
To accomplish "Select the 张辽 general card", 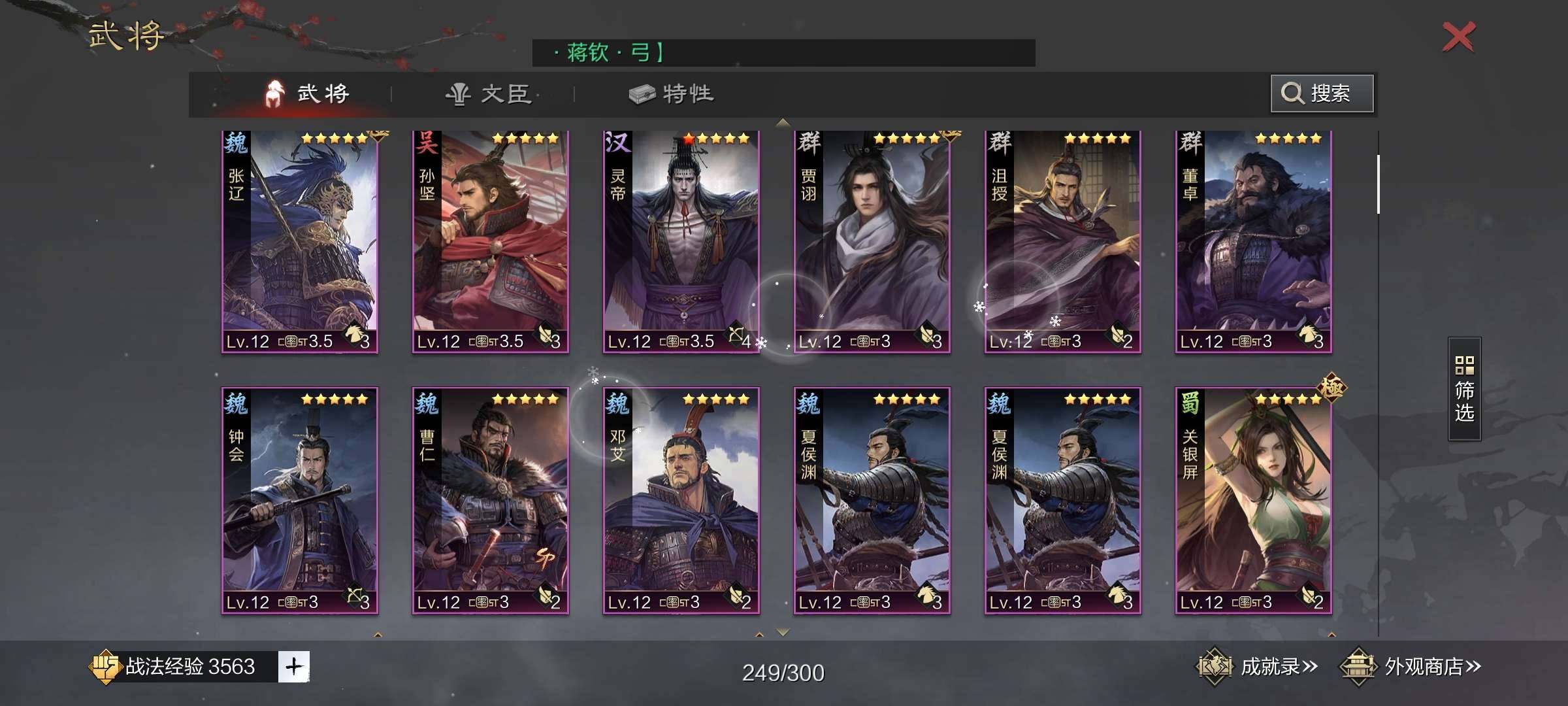I will point(300,242).
